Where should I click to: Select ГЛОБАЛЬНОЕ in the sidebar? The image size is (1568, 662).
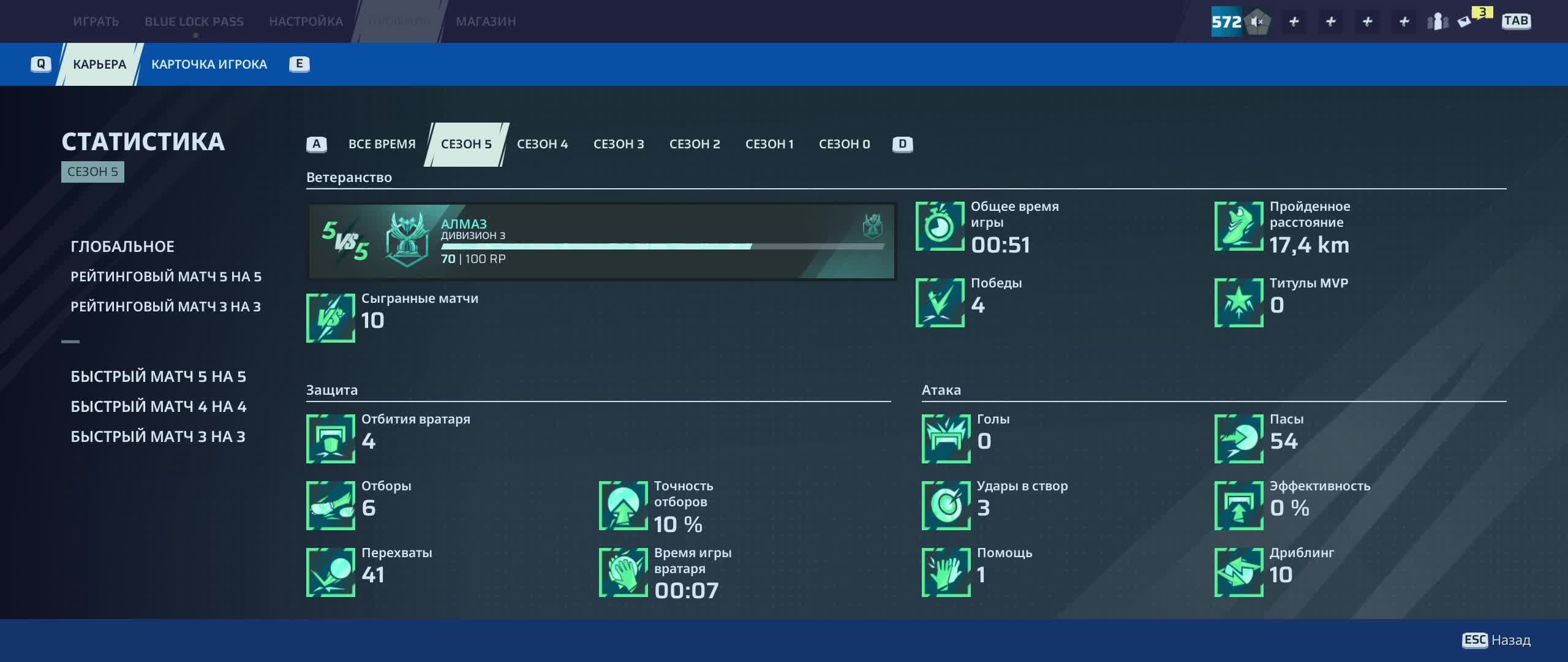pos(123,246)
